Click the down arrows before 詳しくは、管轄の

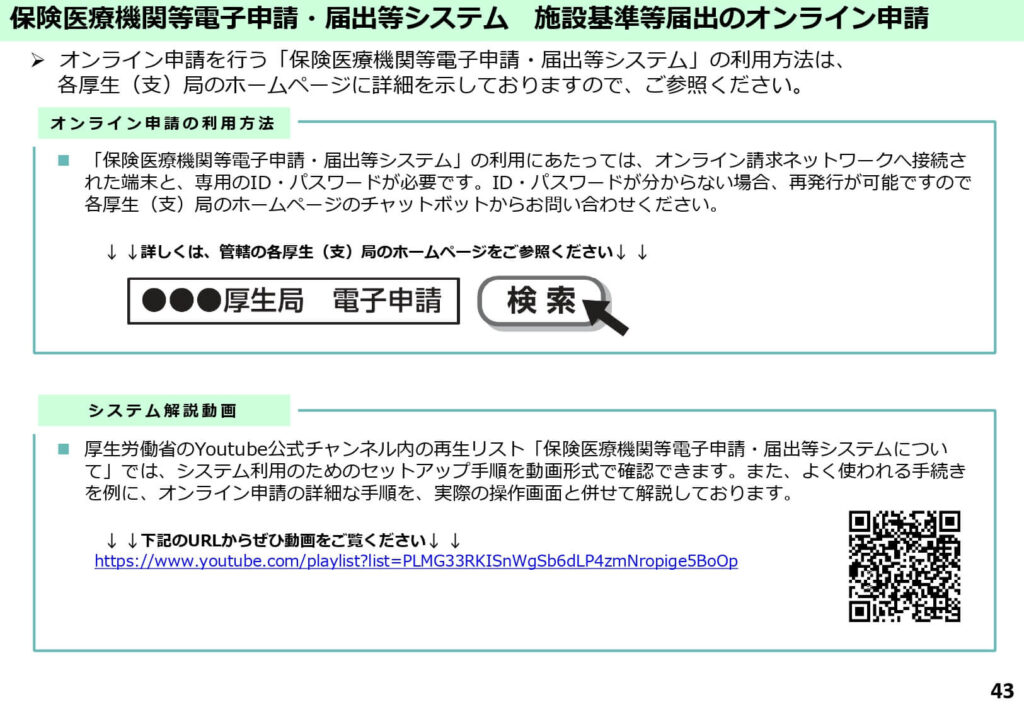[x=122, y=253]
